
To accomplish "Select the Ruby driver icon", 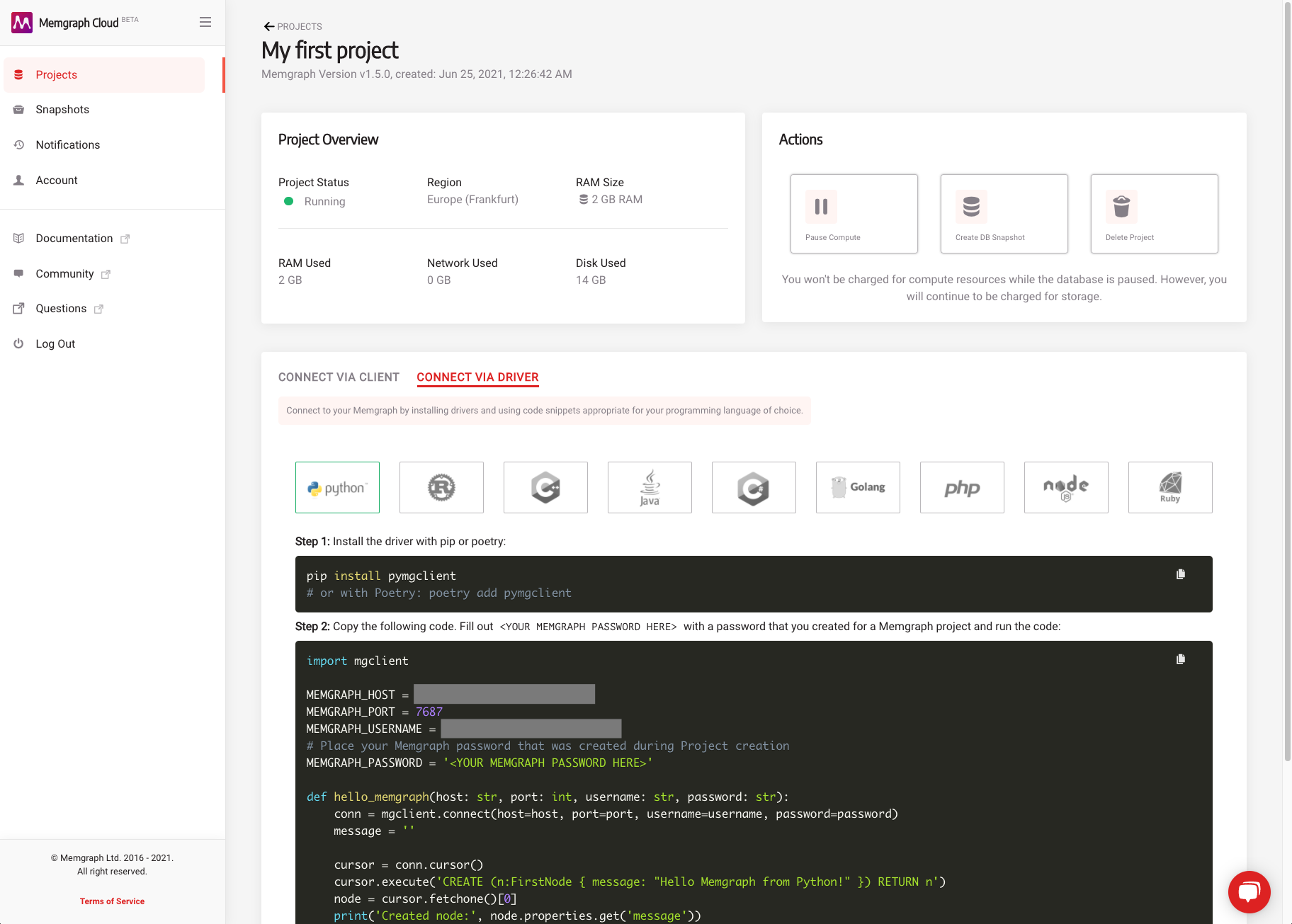I will (1170, 488).
